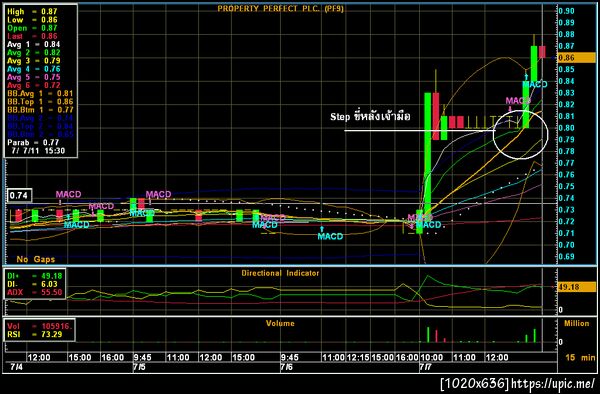The height and width of the screenshot is (394, 600).
Task: Click the 0.71 price axis label
Action: [x=566, y=233]
